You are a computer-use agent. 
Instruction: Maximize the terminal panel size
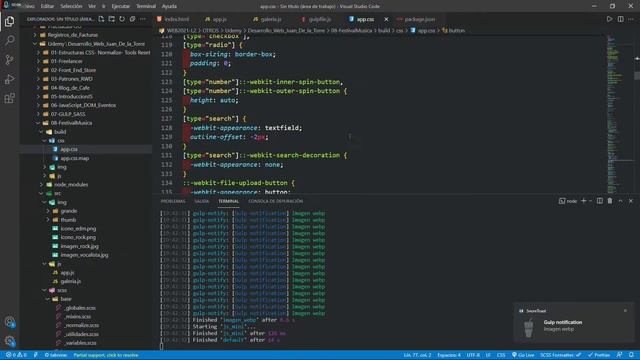620,201
